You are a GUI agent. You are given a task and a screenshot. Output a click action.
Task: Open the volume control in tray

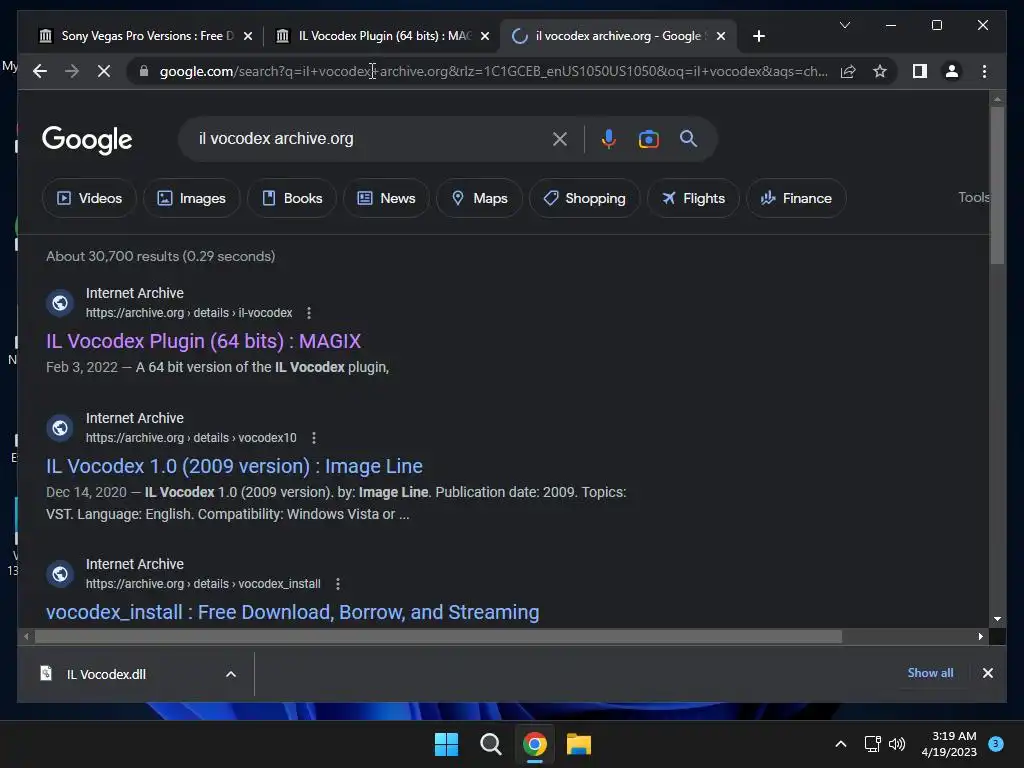[897, 744]
